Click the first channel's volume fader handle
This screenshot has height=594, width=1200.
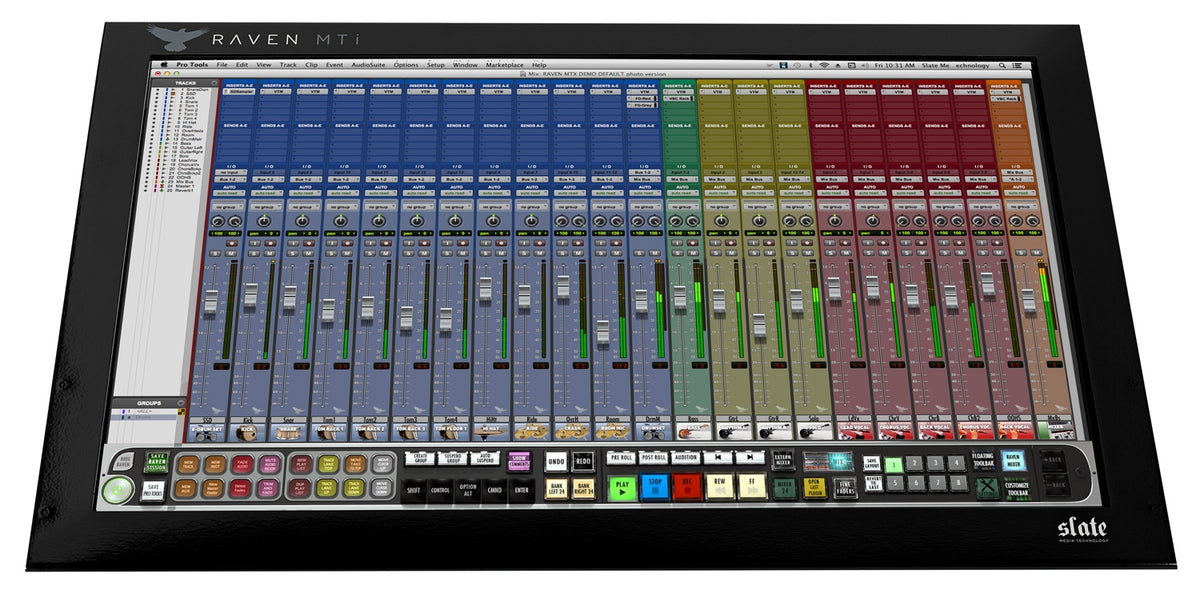[x=211, y=300]
